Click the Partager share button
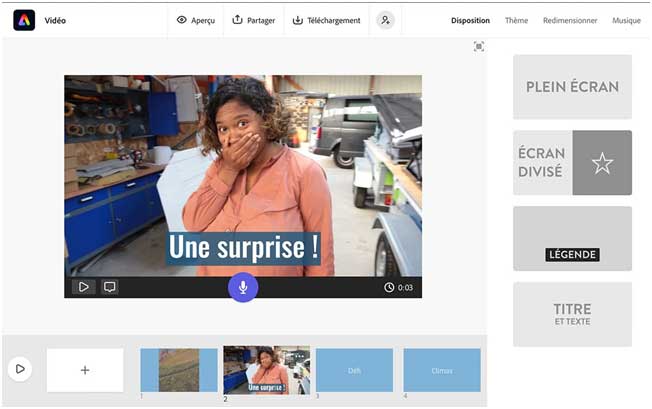This screenshot has width=652, height=409. (254, 20)
